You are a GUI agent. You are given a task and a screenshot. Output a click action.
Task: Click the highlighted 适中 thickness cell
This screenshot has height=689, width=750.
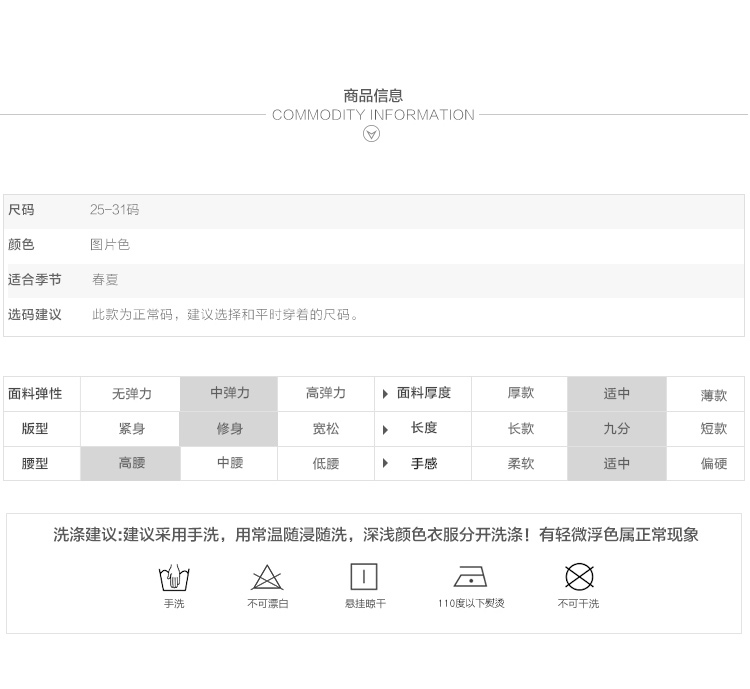(x=616, y=394)
